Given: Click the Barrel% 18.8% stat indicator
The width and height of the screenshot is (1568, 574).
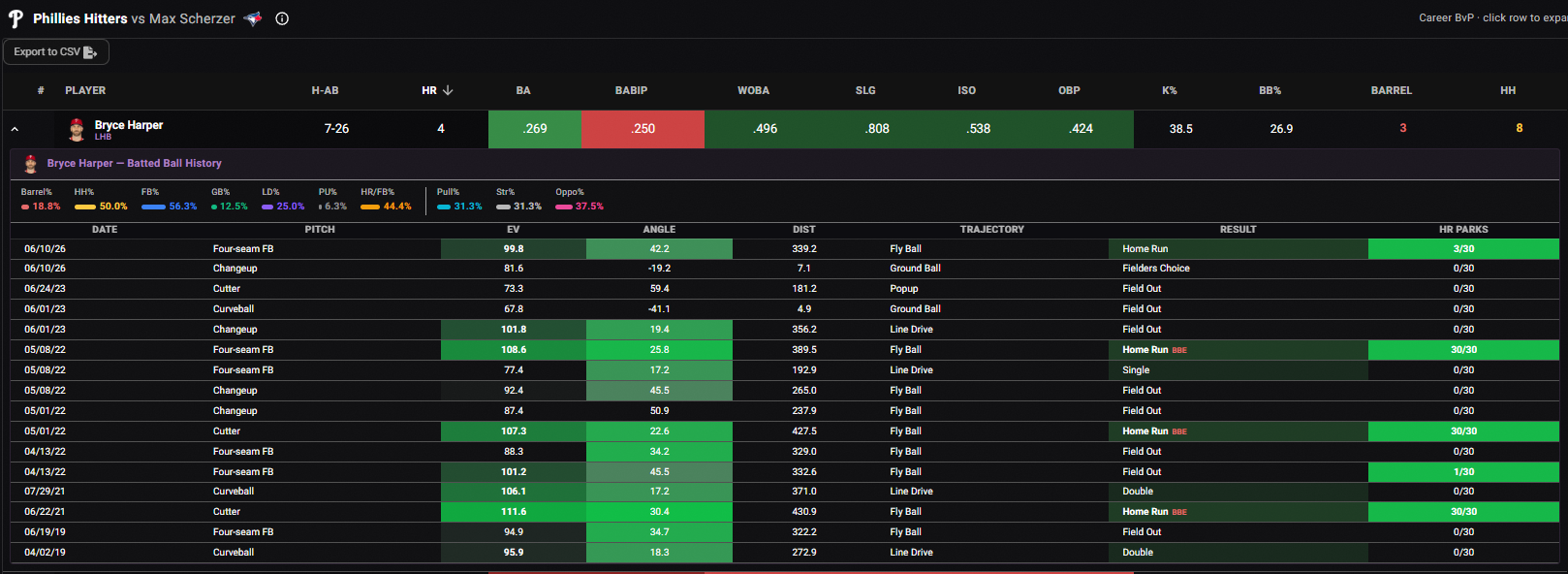Looking at the screenshot, I should coord(41,200).
